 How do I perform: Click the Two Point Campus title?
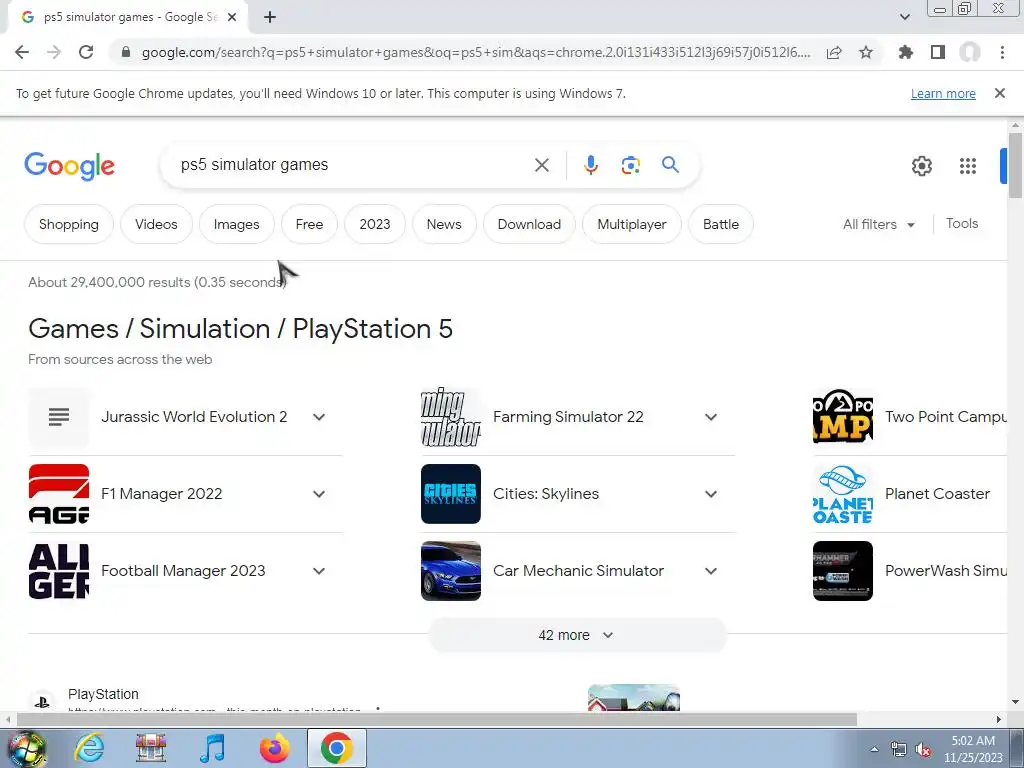coord(946,417)
